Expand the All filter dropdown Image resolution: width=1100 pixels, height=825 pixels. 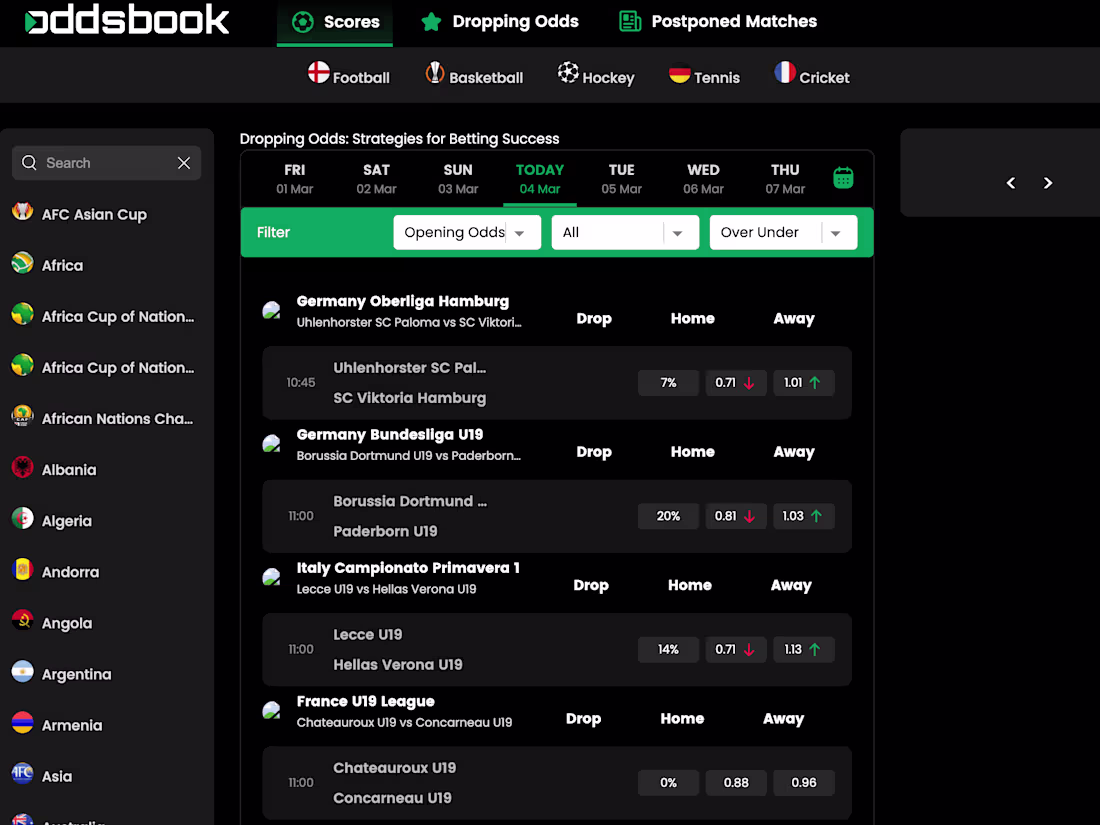(x=625, y=232)
